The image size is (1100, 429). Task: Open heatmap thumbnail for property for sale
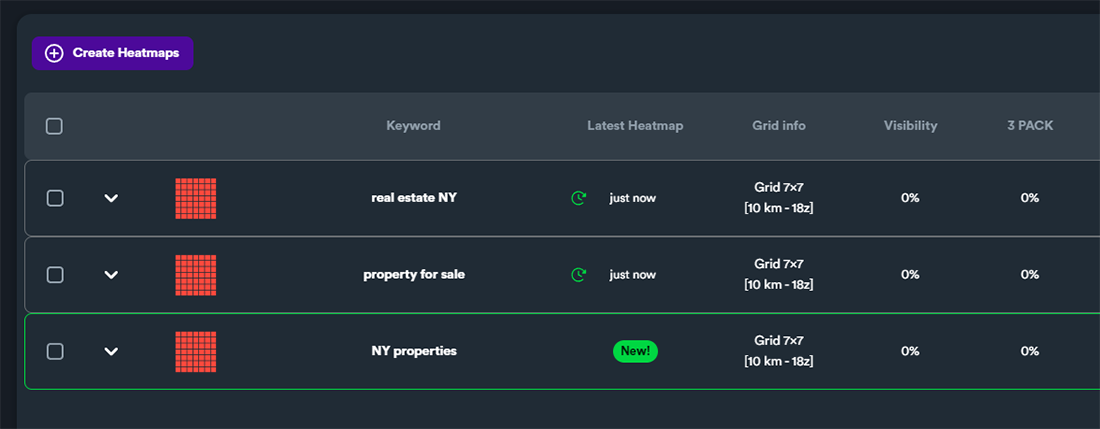(196, 275)
